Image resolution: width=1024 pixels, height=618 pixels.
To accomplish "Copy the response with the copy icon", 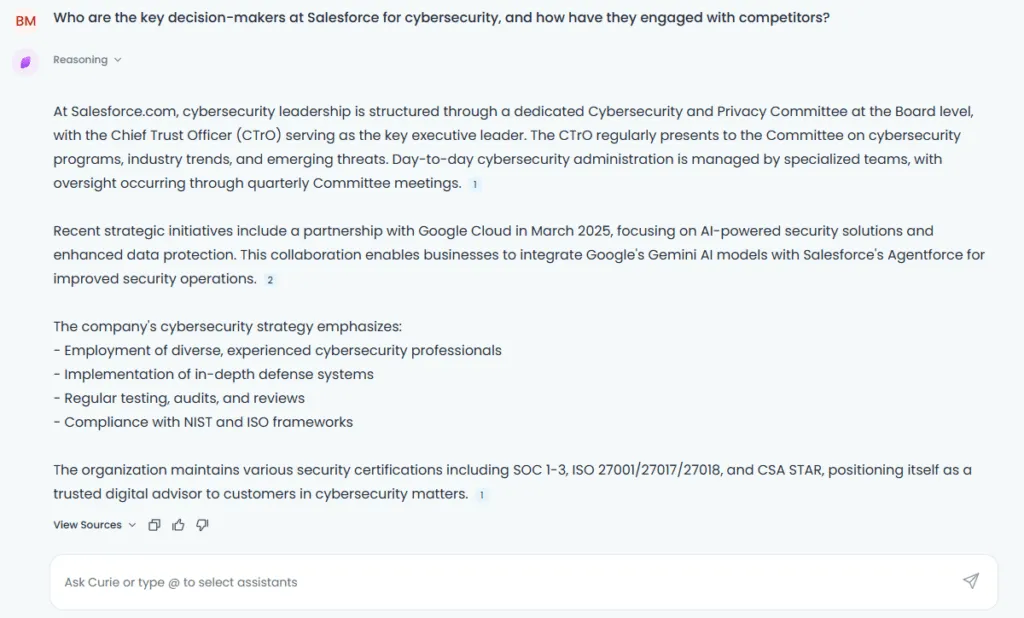I will click(154, 525).
